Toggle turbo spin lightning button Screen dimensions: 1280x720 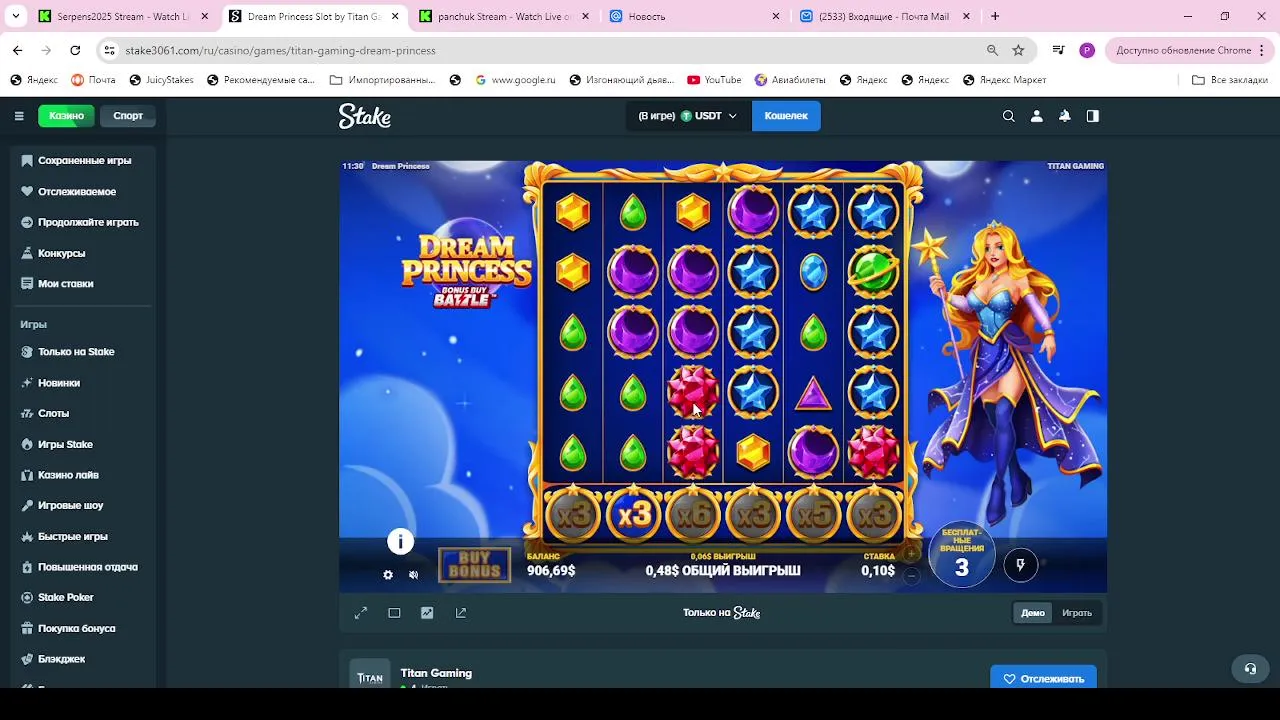[1020, 565]
